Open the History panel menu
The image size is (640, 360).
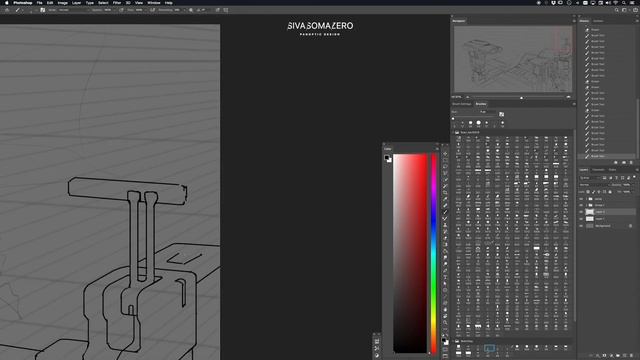pyautogui.click(x=637, y=21)
